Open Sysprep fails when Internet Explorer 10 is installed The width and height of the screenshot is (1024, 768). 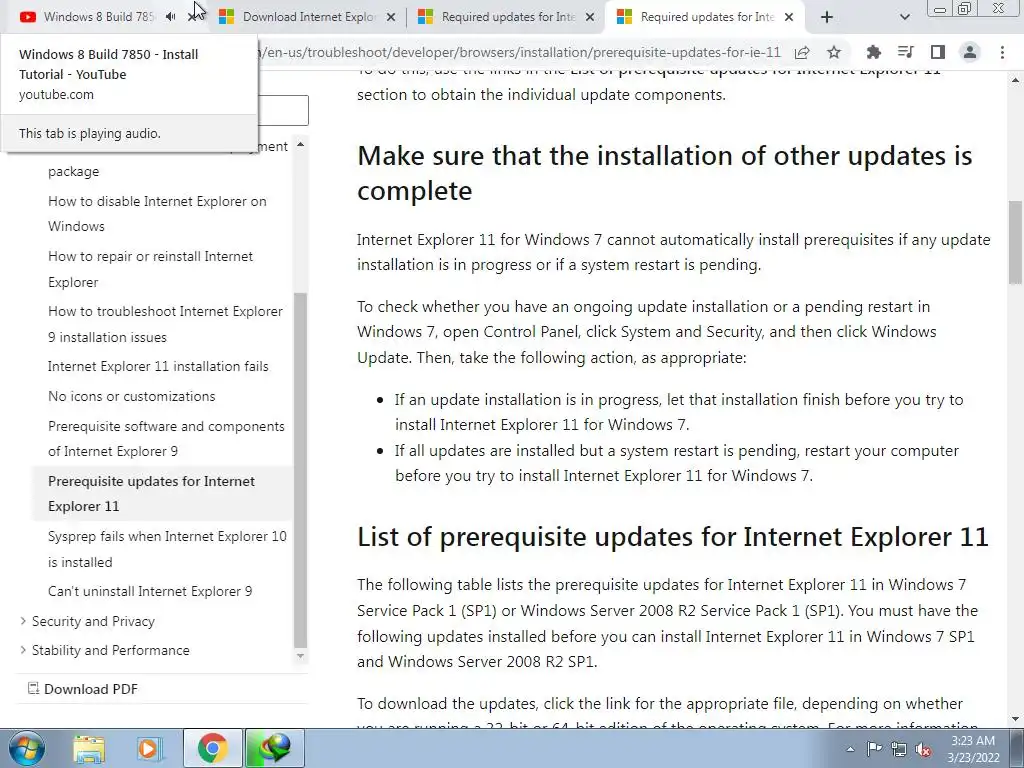167,549
